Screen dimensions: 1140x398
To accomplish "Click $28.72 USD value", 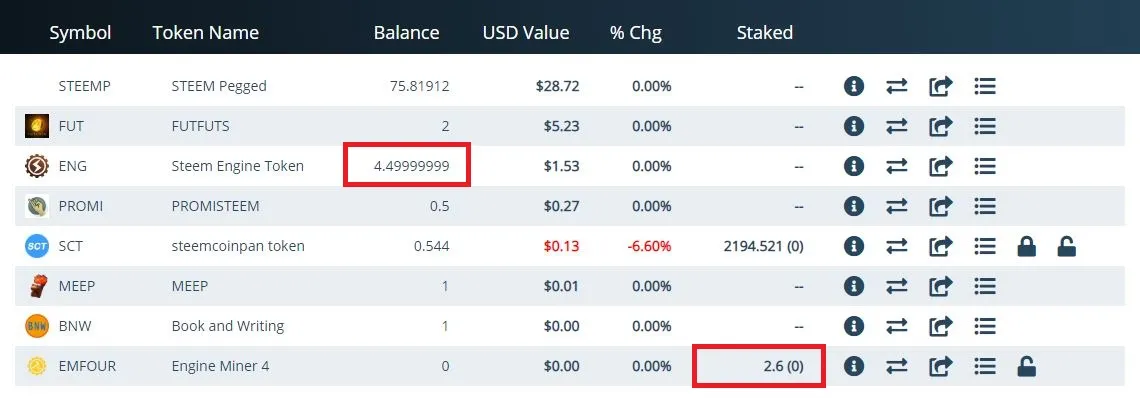I will 558,86.
